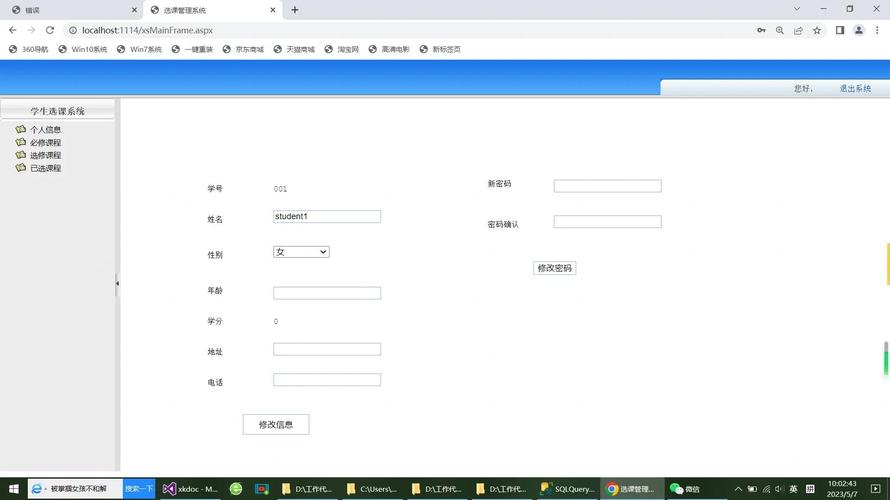This screenshot has width=890, height=500.
Task: Open the green 360 browser taskbar icon
Action: [236, 489]
